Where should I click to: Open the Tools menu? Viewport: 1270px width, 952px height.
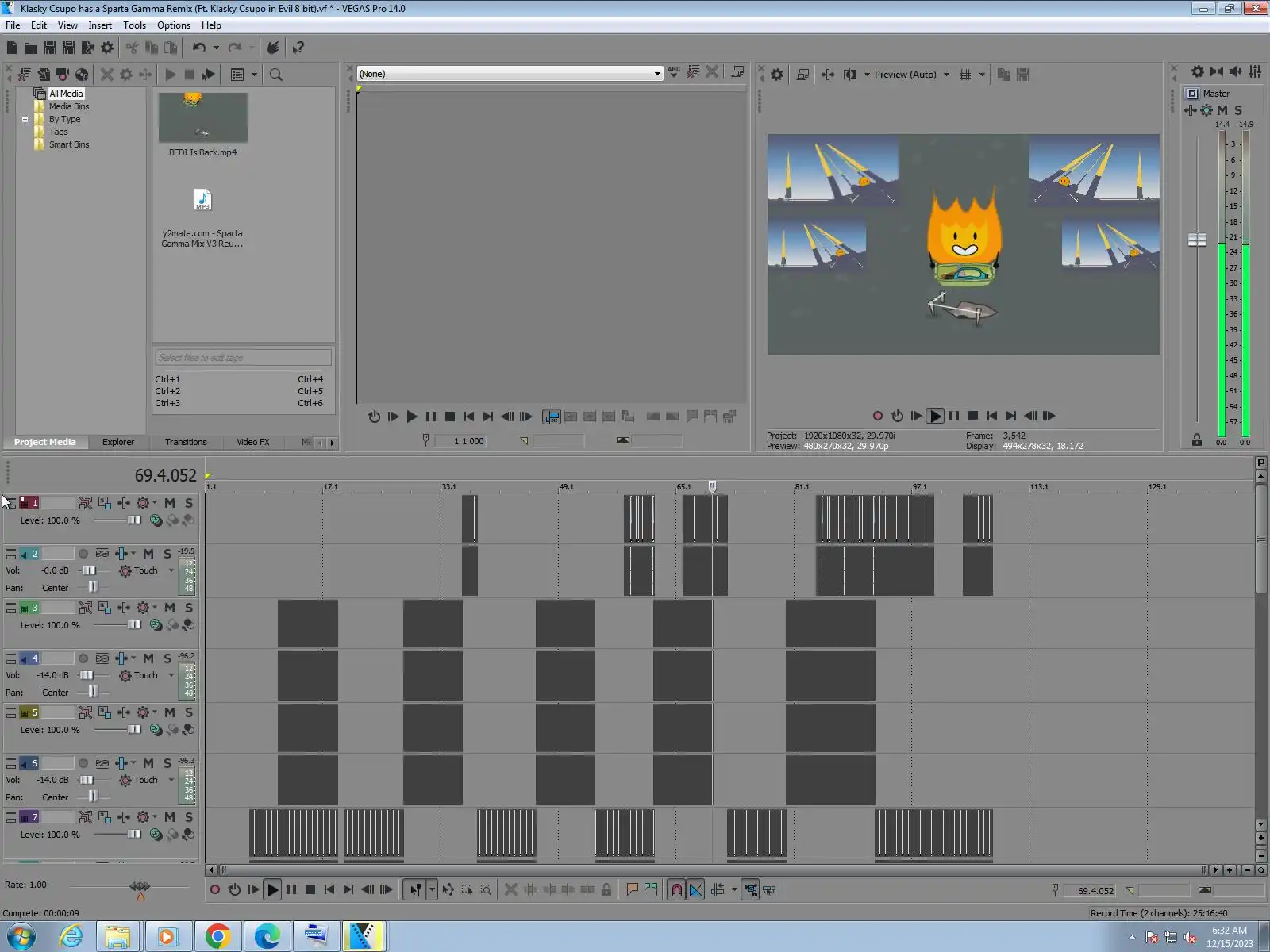(x=134, y=25)
